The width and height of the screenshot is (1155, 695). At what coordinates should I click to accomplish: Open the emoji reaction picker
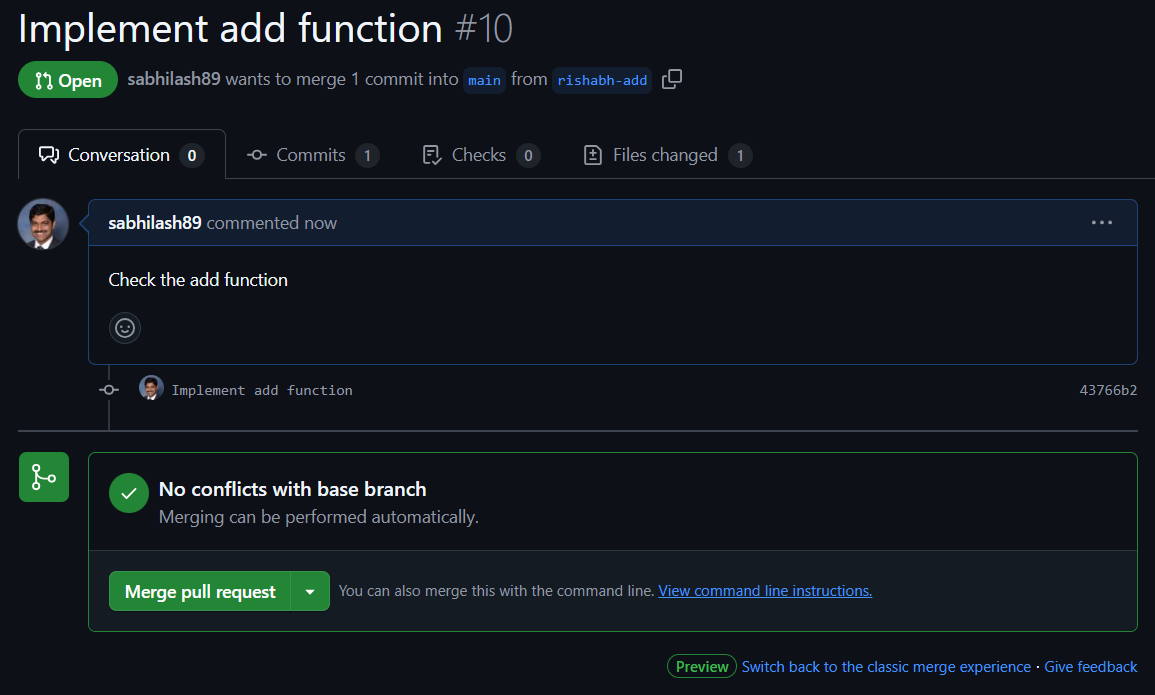(125, 327)
